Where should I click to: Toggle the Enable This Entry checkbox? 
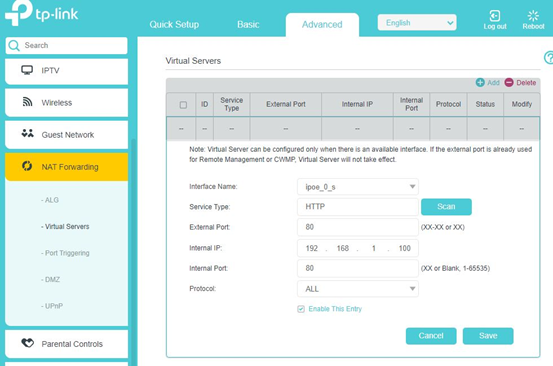[301, 309]
